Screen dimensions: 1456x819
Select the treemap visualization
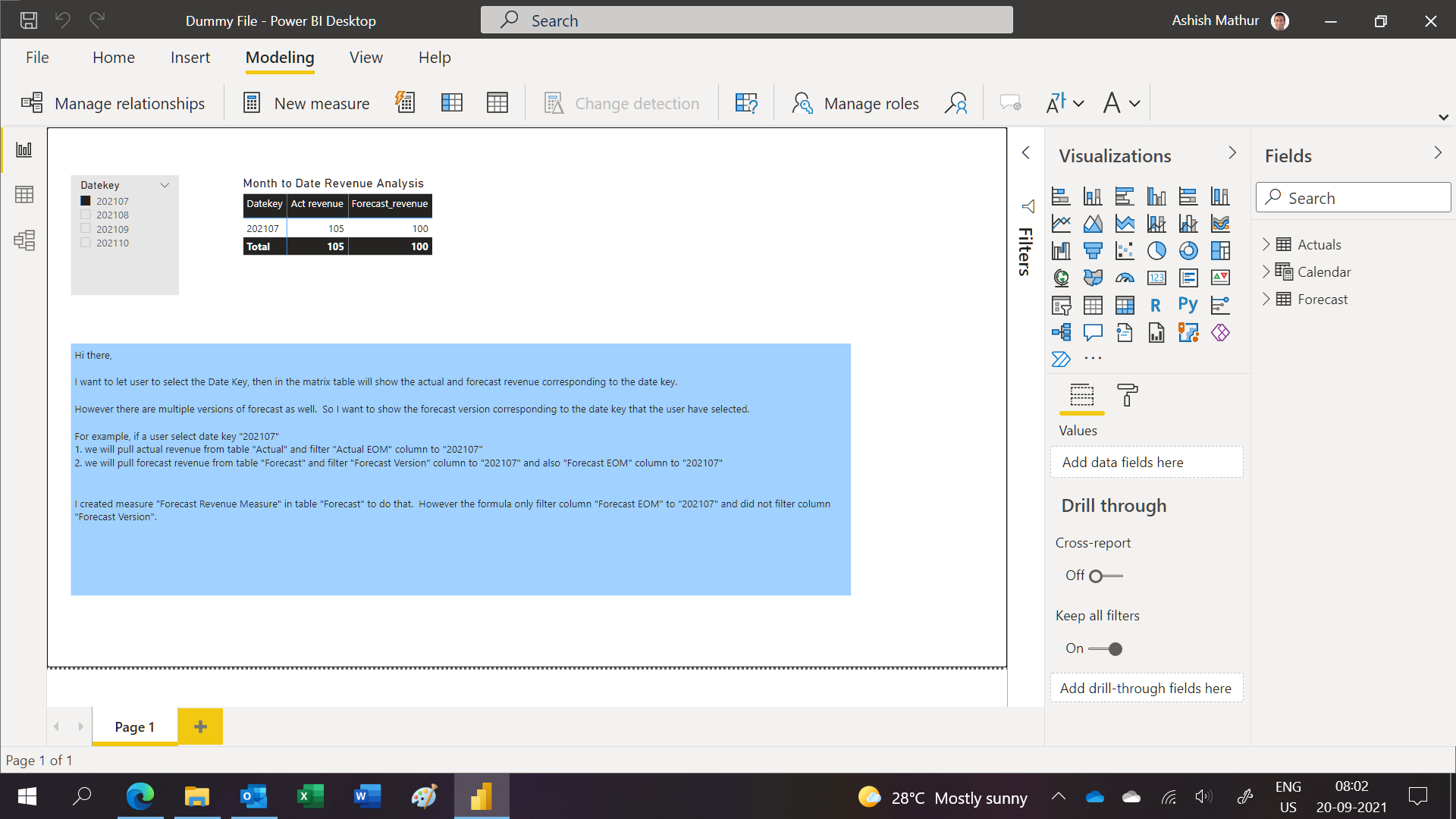[x=1220, y=250]
